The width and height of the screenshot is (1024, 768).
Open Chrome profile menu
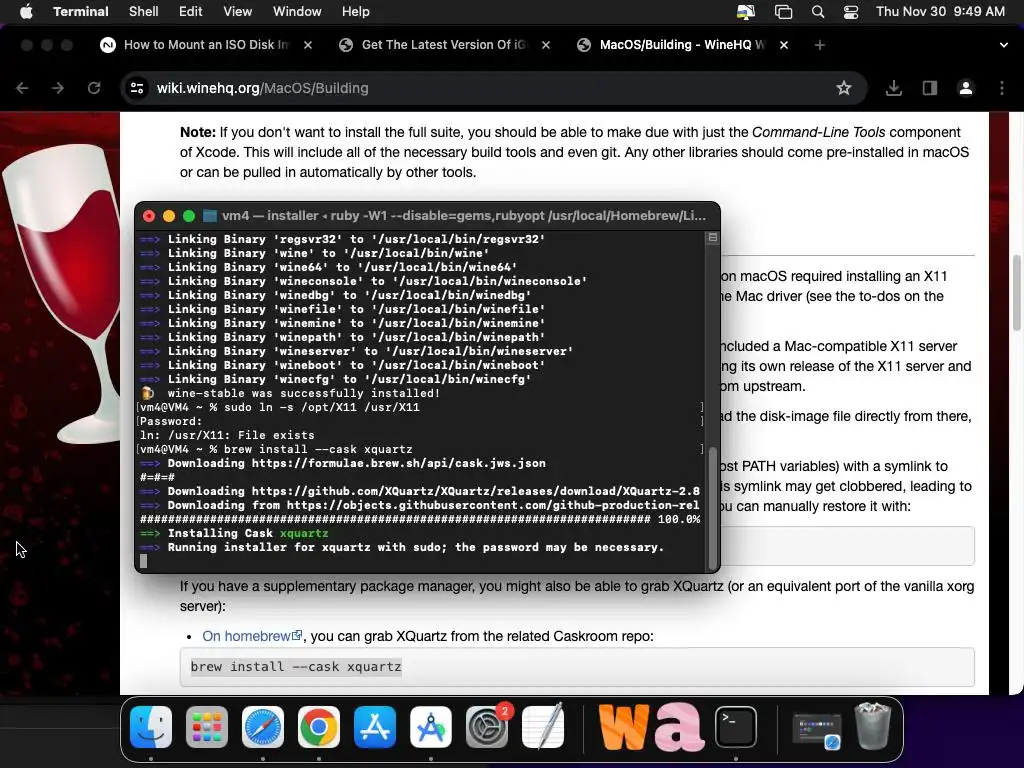tap(966, 88)
